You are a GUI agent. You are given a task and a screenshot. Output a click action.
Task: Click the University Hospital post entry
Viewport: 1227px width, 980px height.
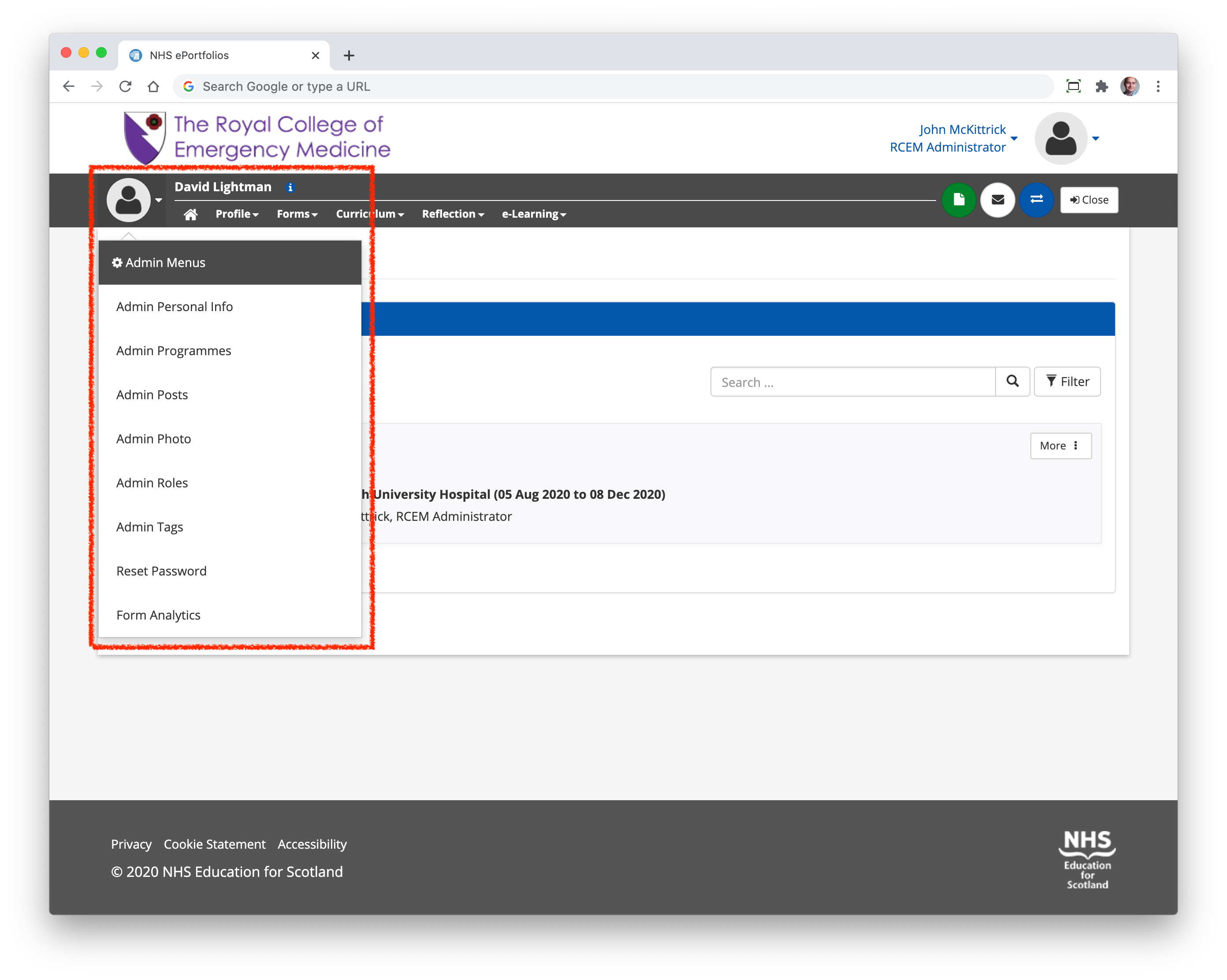coord(514,494)
